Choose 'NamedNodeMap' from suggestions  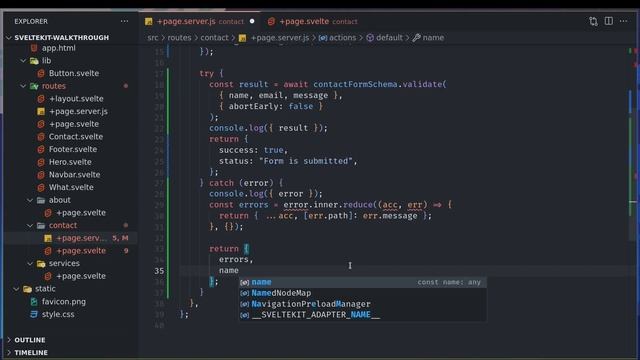click(362, 293)
